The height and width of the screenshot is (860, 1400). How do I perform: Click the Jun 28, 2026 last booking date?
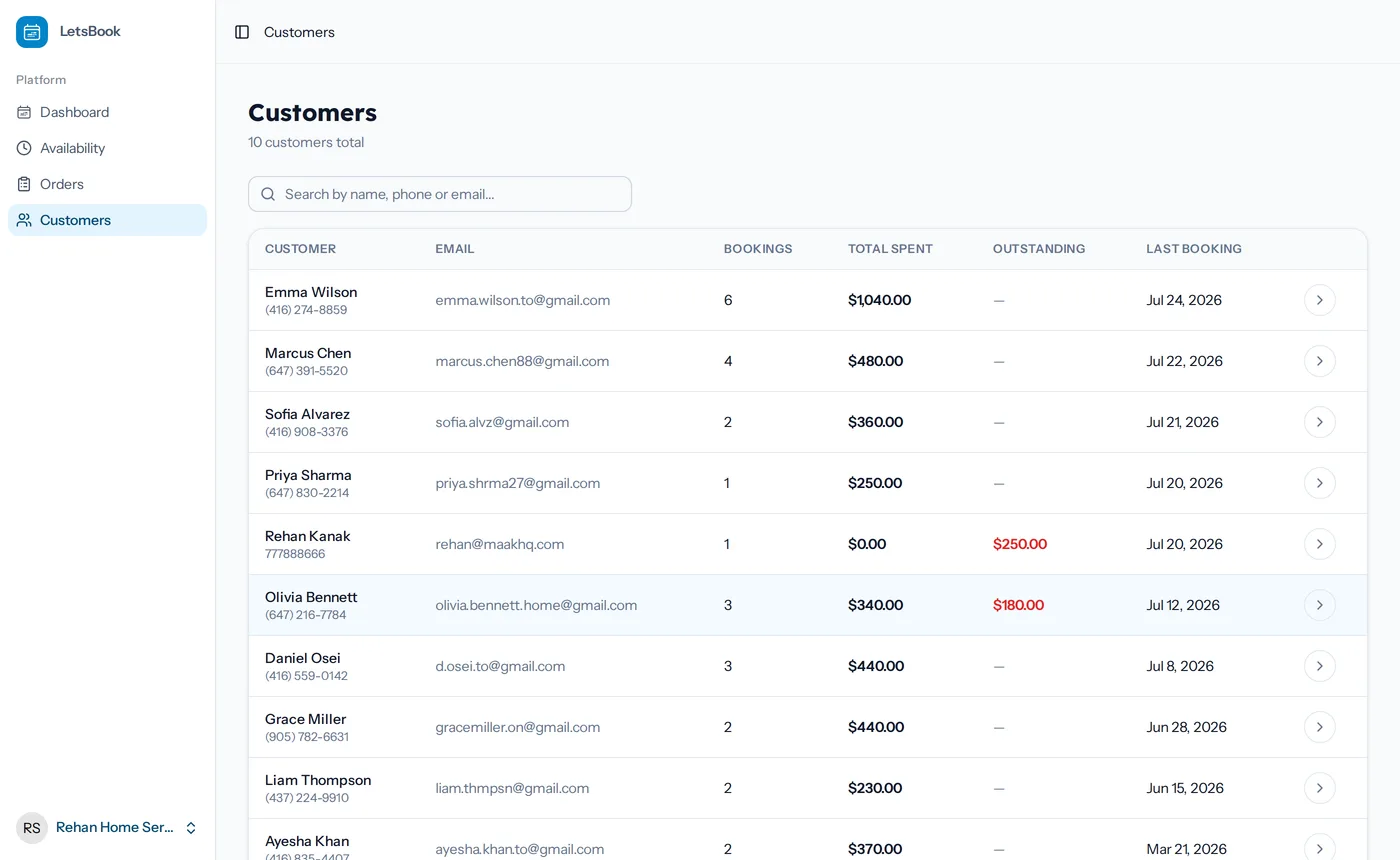coord(1186,727)
